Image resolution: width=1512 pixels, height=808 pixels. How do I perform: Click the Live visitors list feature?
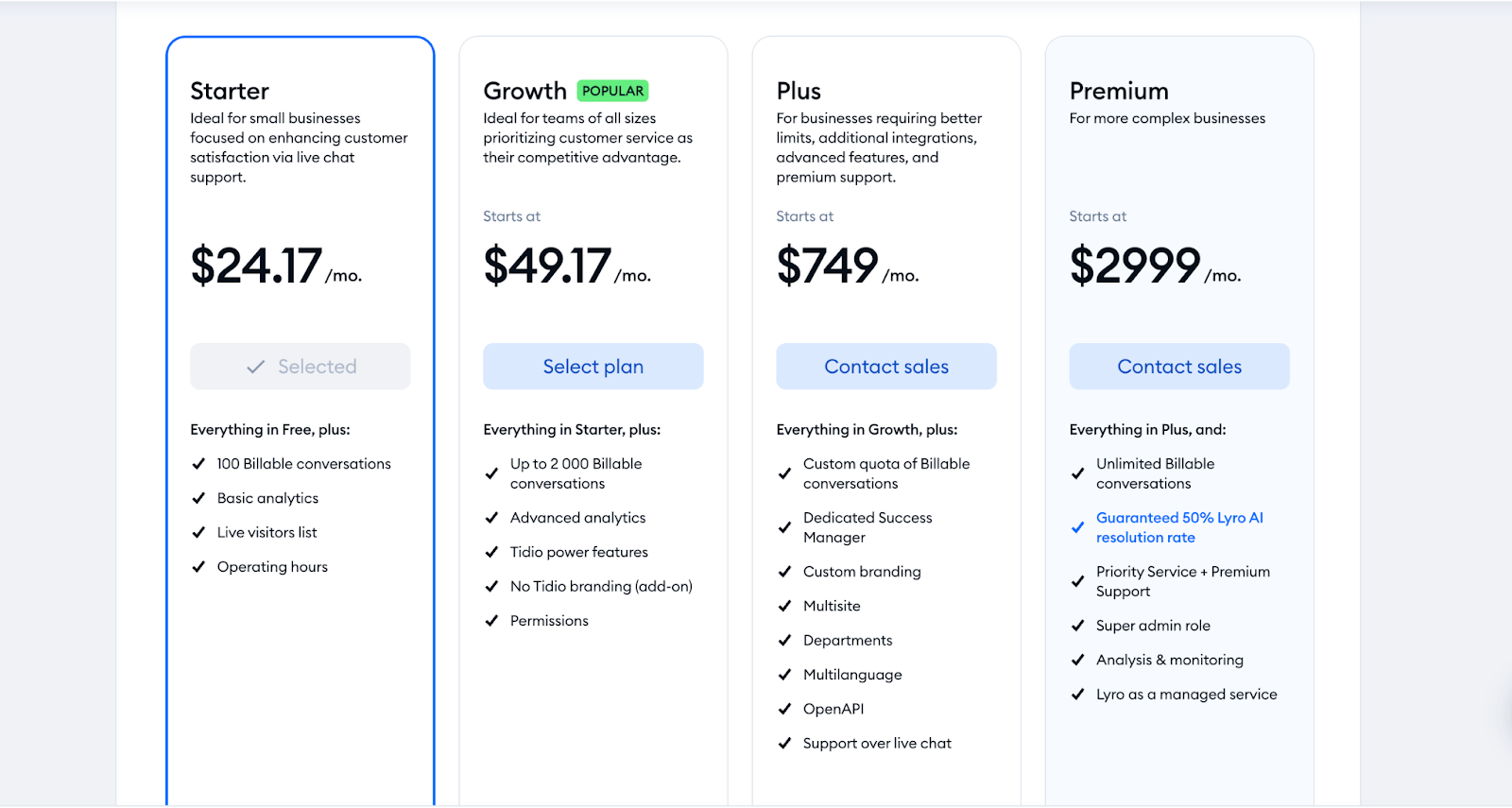pos(266,533)
